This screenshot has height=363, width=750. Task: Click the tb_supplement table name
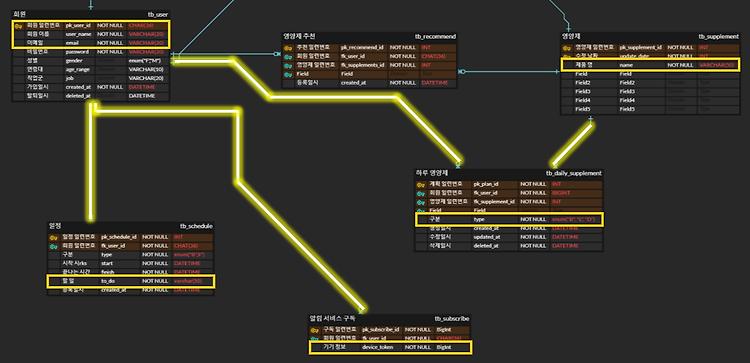pos(718,36)
